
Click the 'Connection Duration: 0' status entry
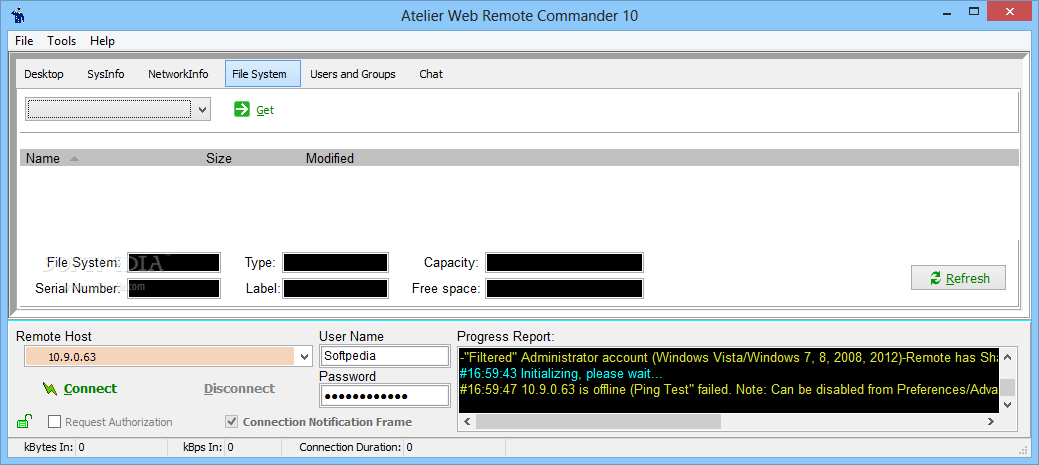(356, 447)
